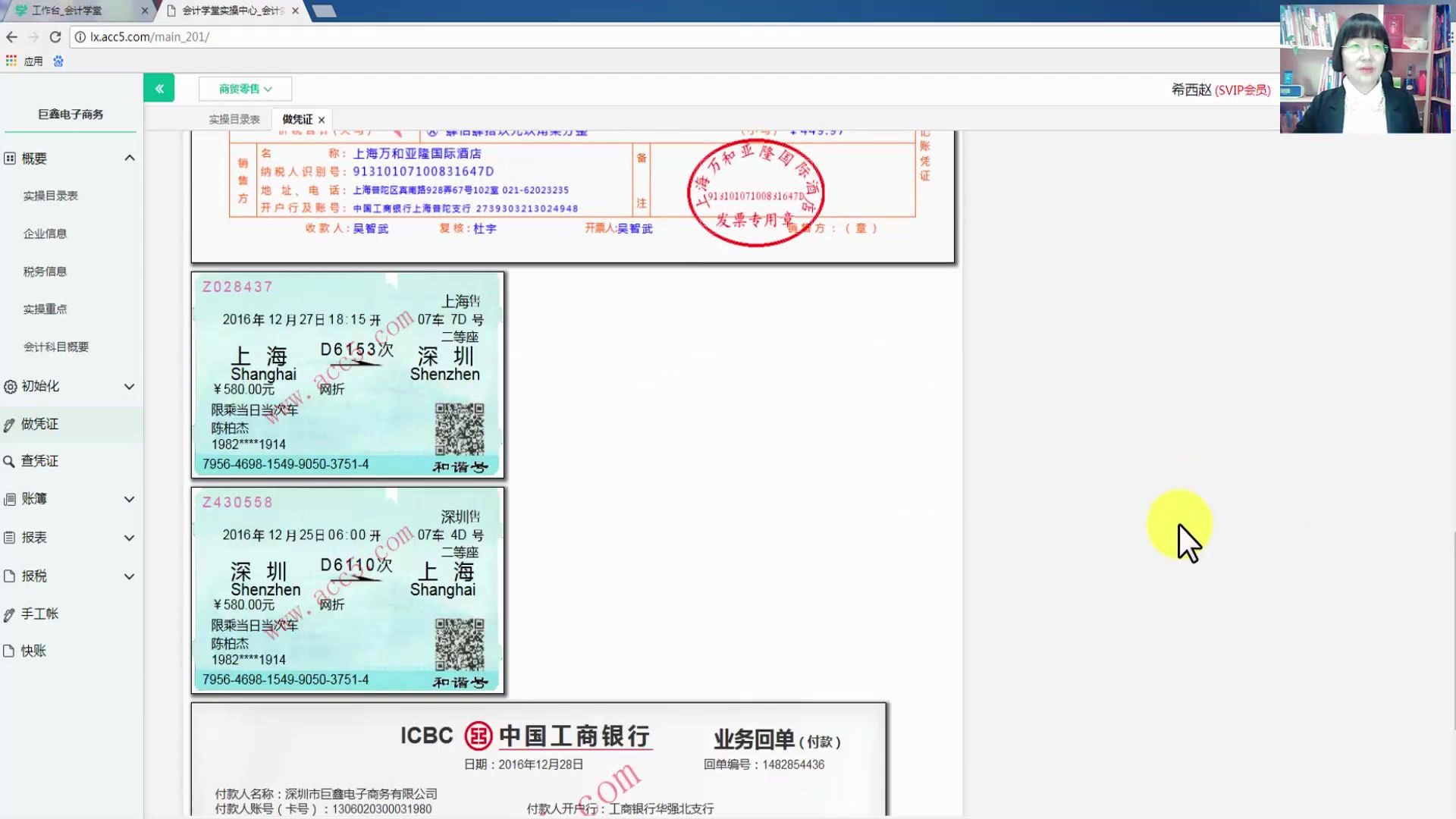Select the 做凭证 pen icon in sidebar
Viewport: 1456px width, 819px height.
[11, 423]
